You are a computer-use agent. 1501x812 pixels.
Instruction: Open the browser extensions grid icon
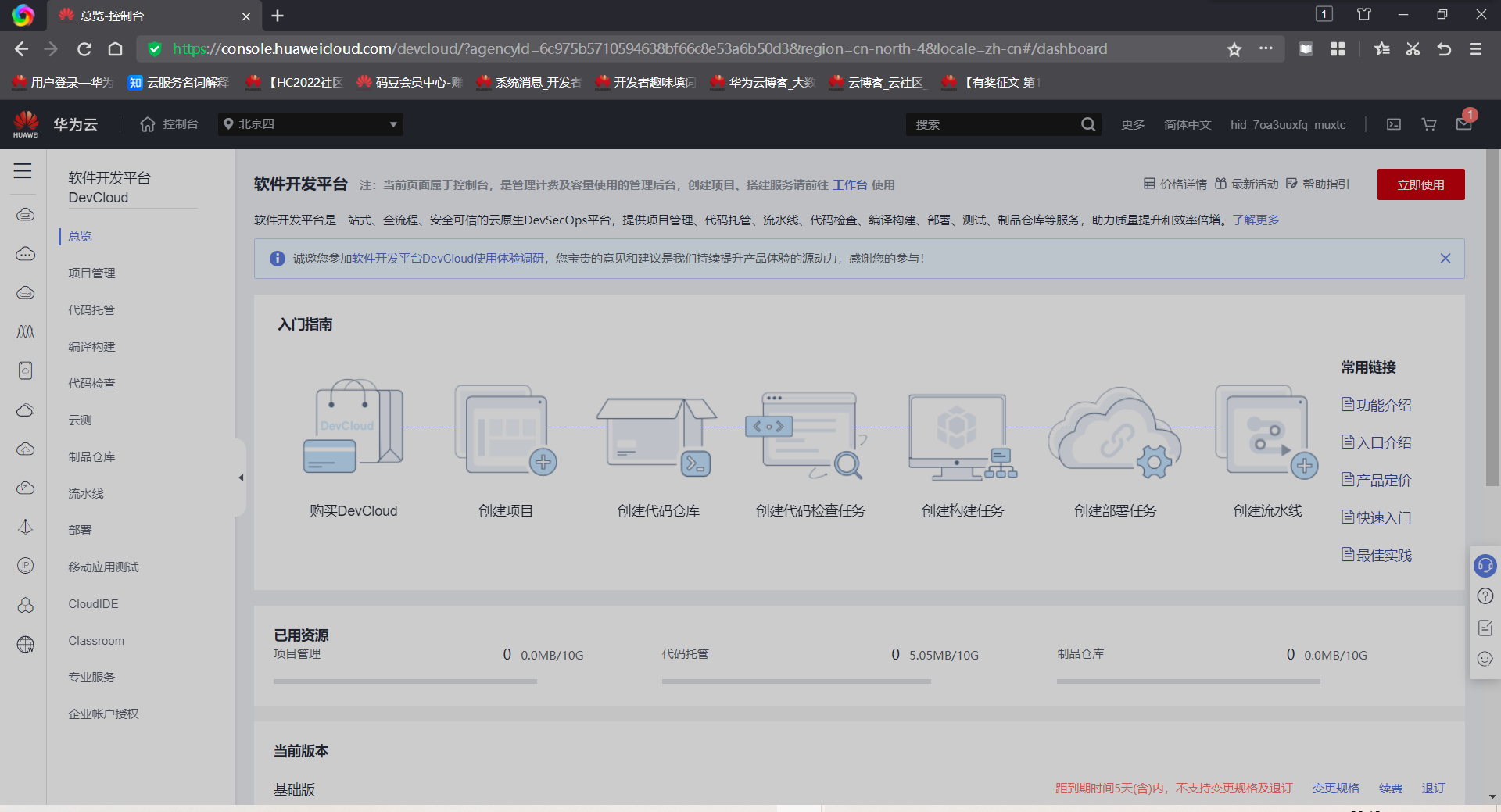(1338, 49)
